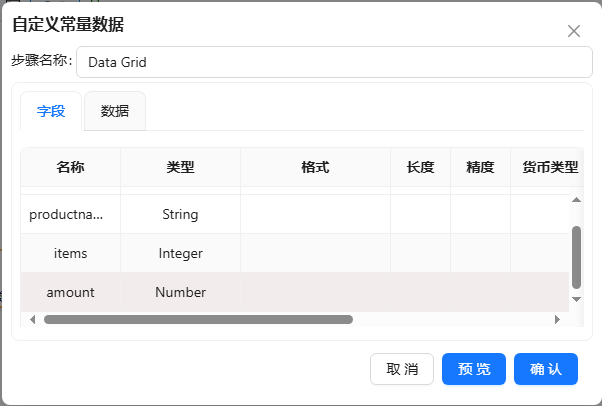Screen dimensions: 602x406
Task: Click the table's scroll down arrow
Action: [576, 298]
